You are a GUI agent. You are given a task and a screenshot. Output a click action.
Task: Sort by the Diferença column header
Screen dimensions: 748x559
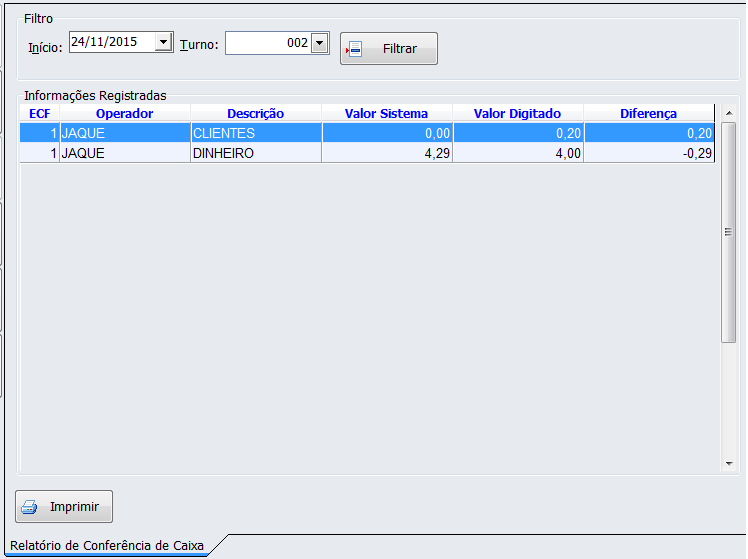[648, 114]
